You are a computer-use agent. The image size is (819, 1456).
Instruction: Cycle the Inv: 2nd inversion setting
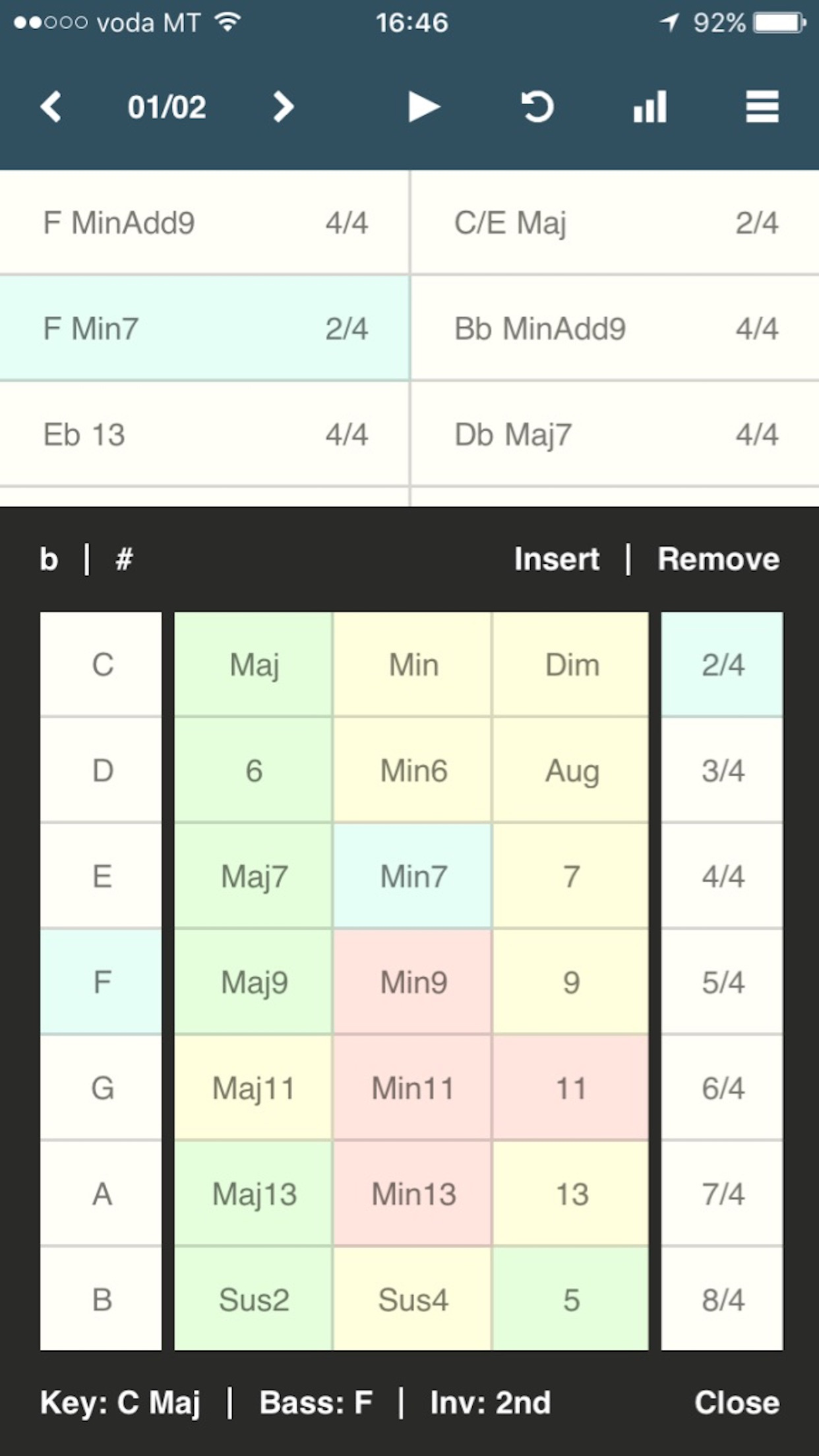(490, 1402)
